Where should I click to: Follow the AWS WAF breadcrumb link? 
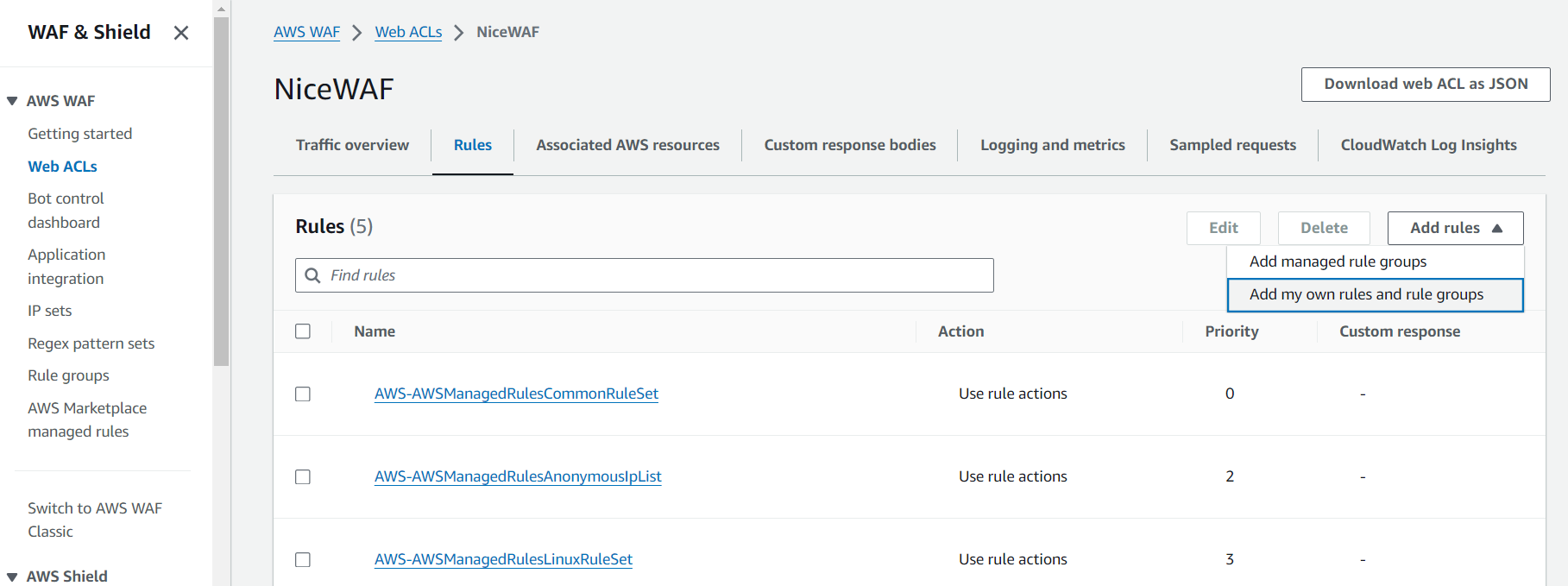pyautogui.click(x=306, y=32)
